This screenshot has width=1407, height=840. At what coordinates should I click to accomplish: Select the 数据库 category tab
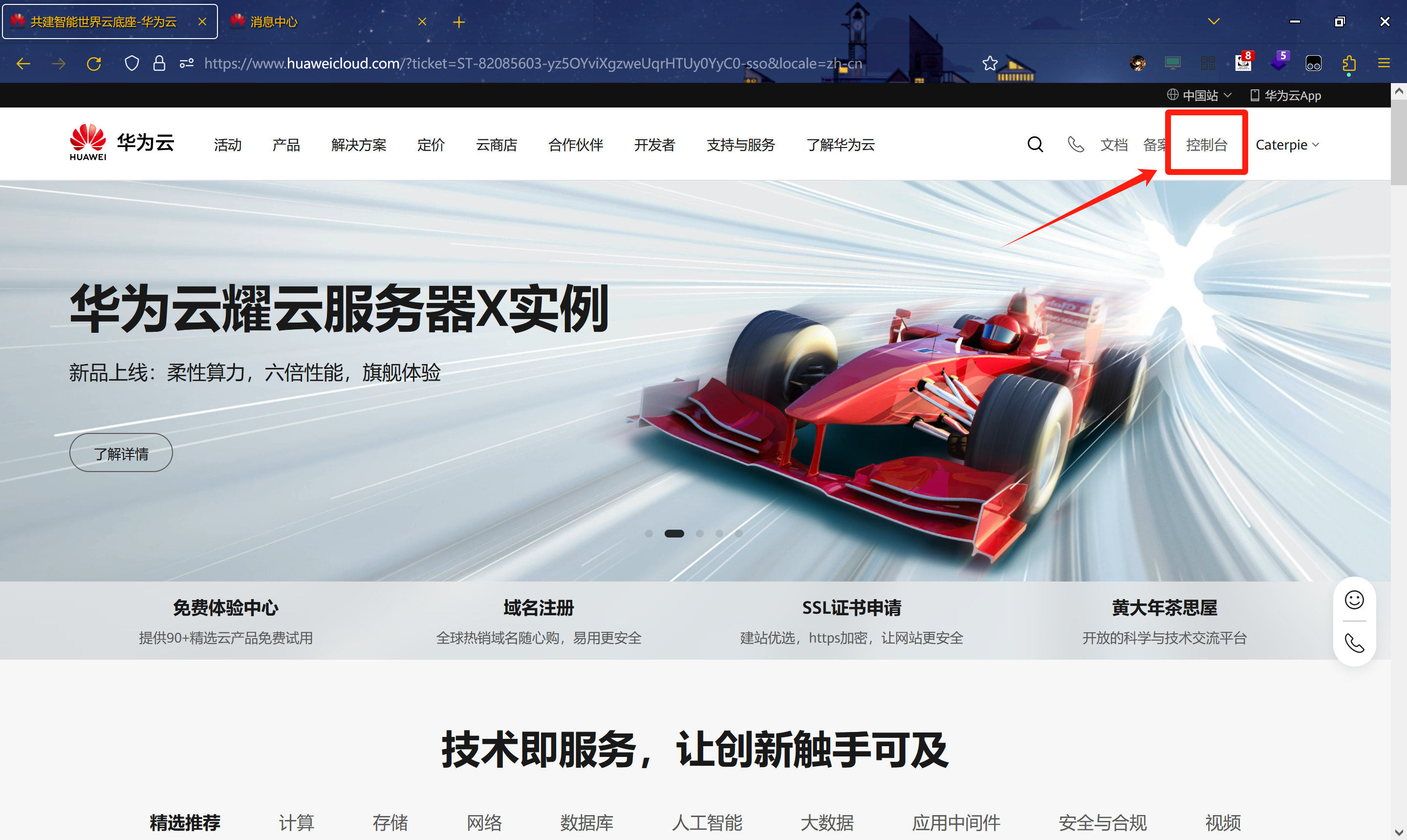click(x=586, y=822)
